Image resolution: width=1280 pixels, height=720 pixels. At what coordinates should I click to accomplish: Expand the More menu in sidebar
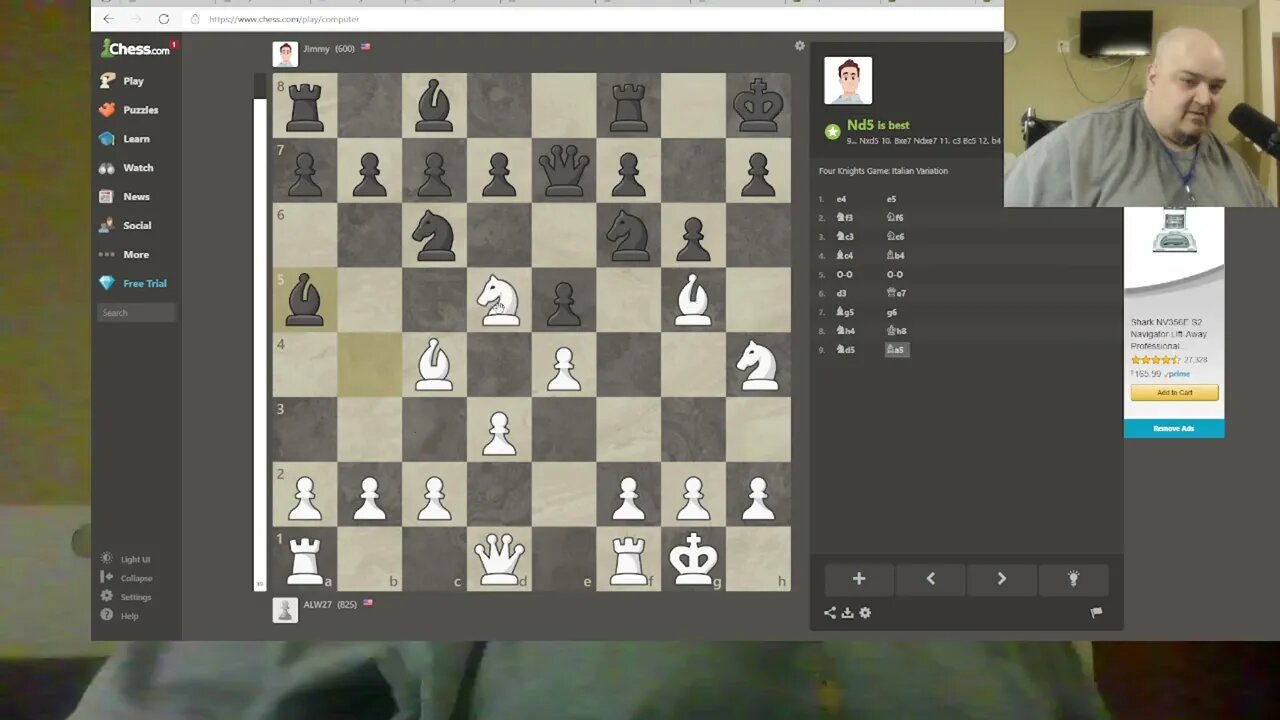click(x=124, y=255)
